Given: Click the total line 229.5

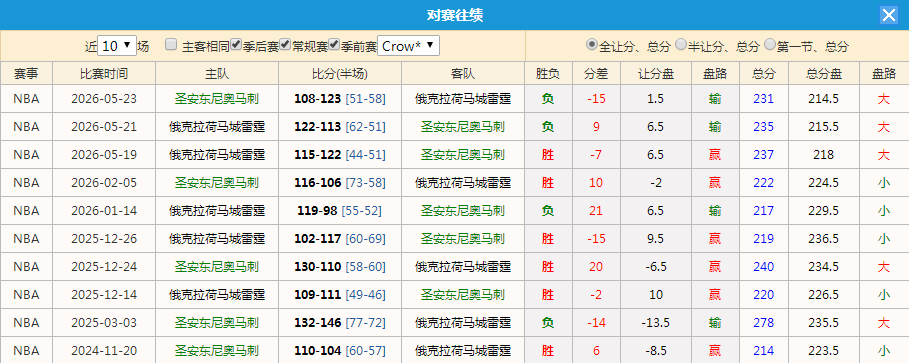Looking at the screenshot, I should coord(824,210).
